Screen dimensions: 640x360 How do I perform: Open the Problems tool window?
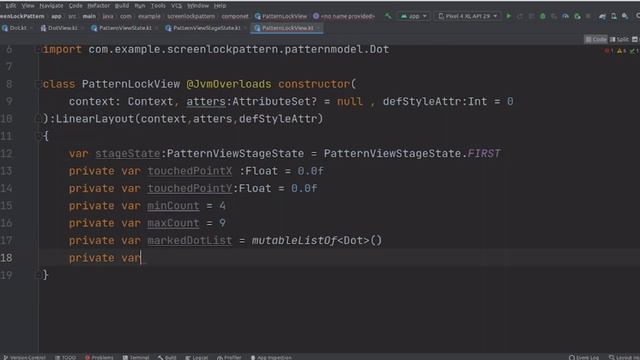point(99,357)
